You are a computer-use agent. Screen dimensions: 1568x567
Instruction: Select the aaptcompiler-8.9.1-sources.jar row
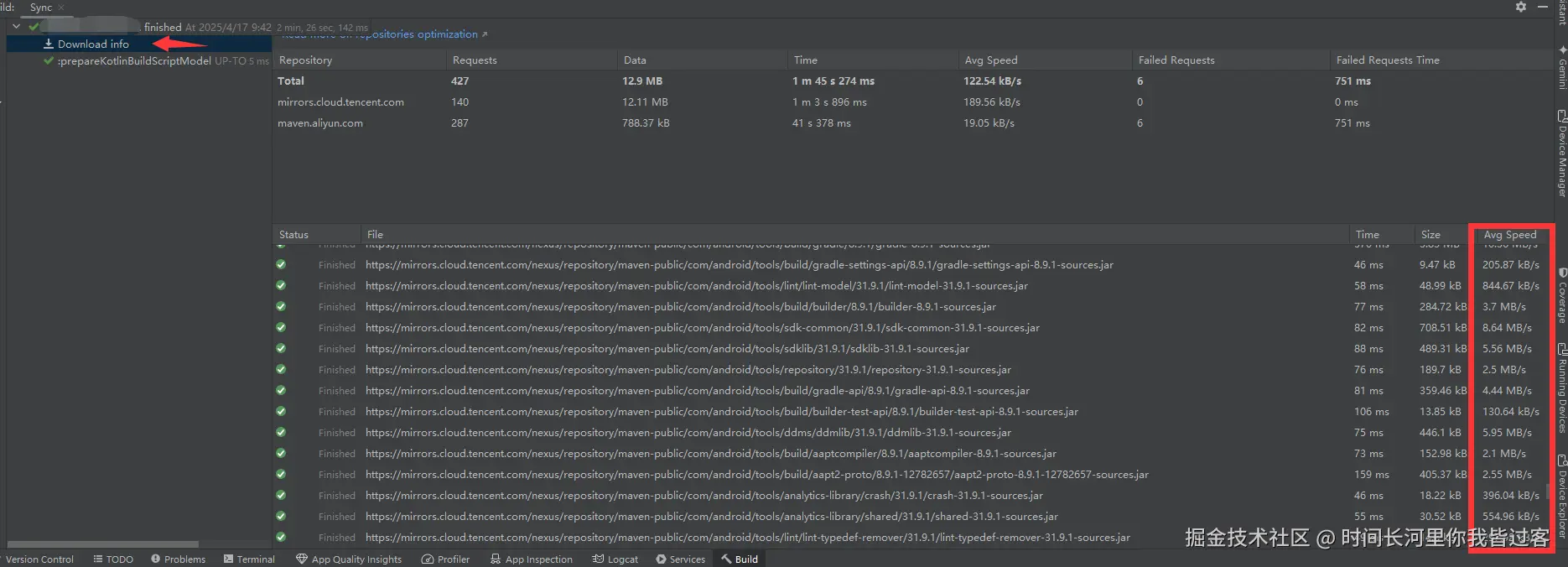click(x=912, y=454)
